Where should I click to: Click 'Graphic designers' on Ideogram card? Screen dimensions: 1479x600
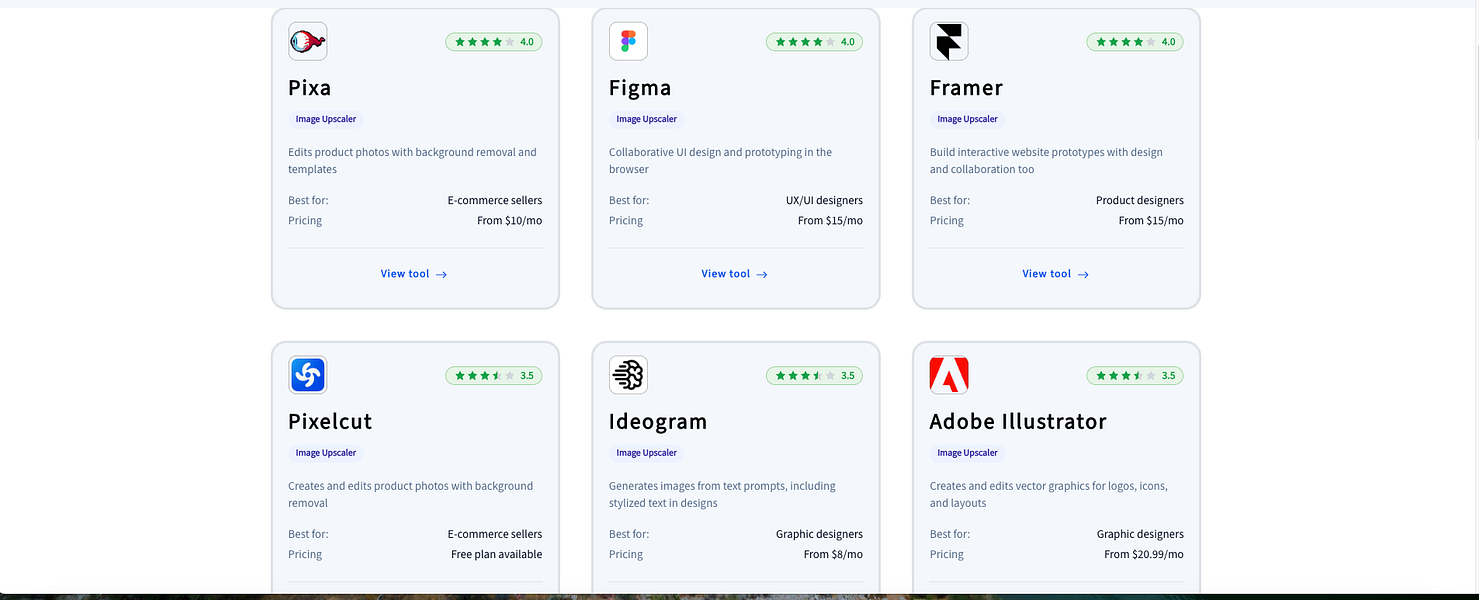(x=819, y=535)
